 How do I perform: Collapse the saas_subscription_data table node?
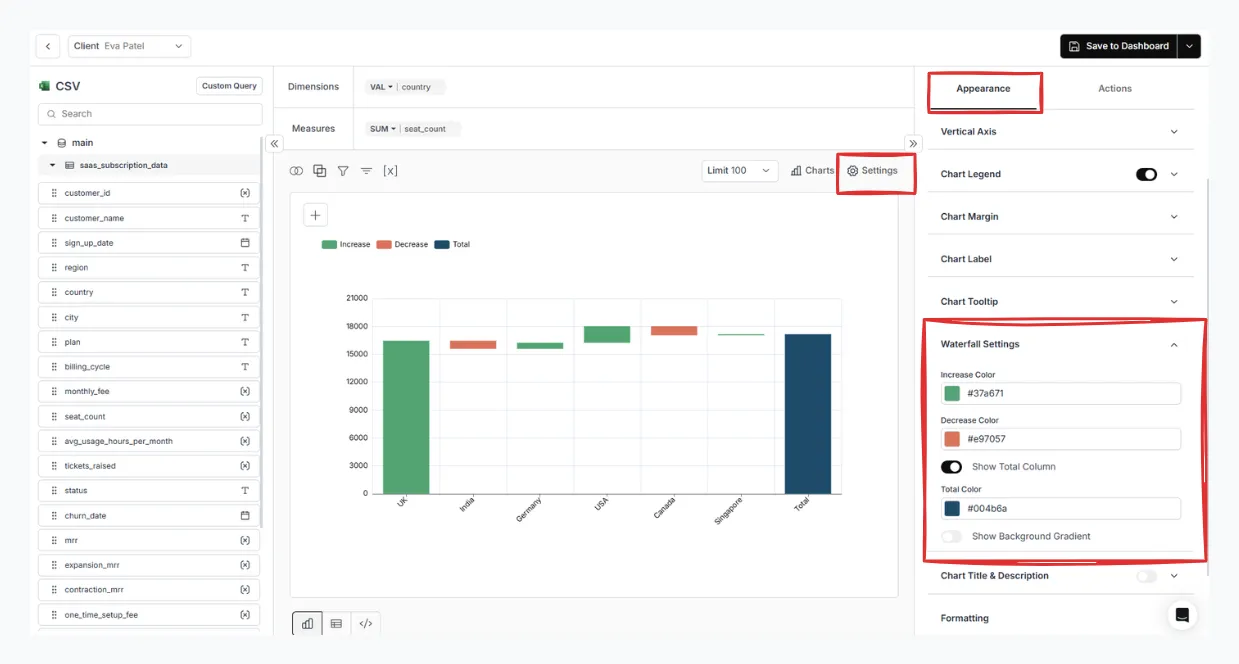(x=52, y=165)
